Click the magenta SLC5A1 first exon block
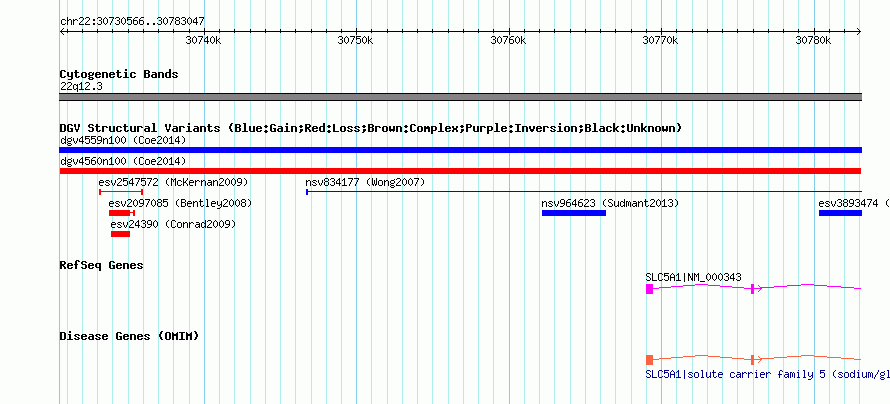Image resolution: width=890 pixels, height=404 pixels. pyautogui.click(x=649, y=289)
